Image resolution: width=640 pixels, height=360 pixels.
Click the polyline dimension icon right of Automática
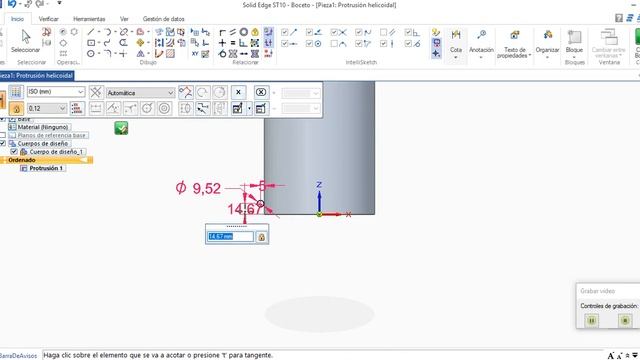tap(186, 92)
